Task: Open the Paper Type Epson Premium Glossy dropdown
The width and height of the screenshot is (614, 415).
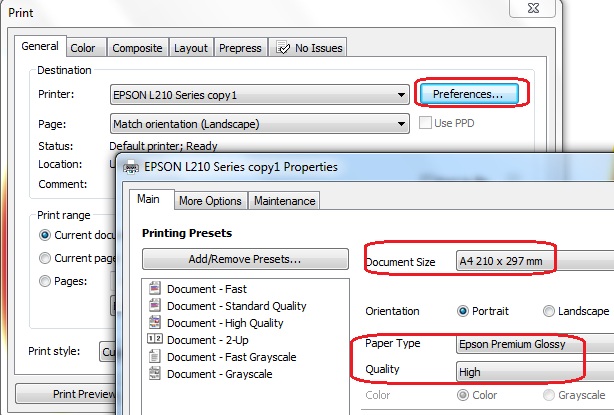Action: point(535,344)
